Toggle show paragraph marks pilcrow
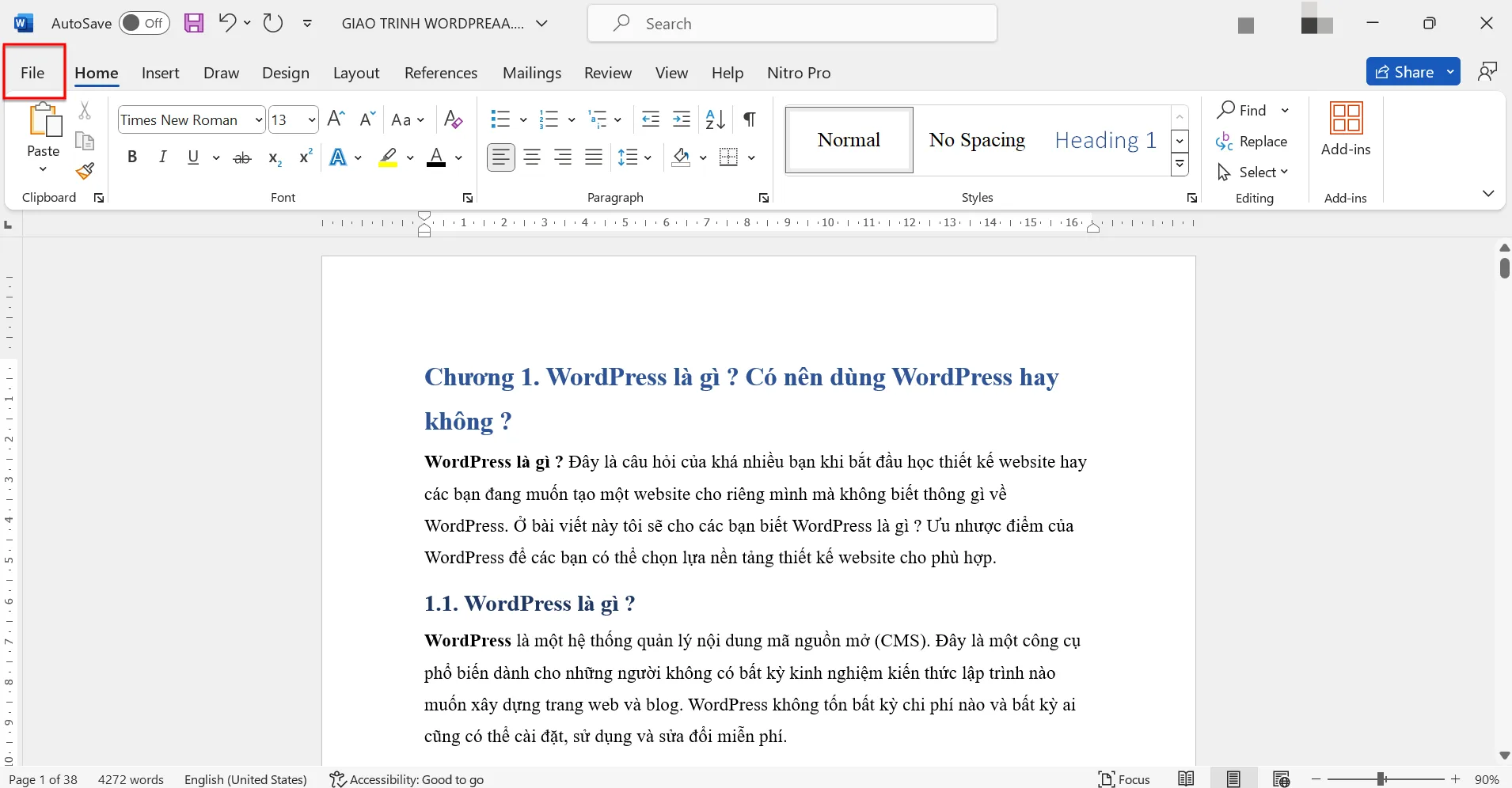 749,119
